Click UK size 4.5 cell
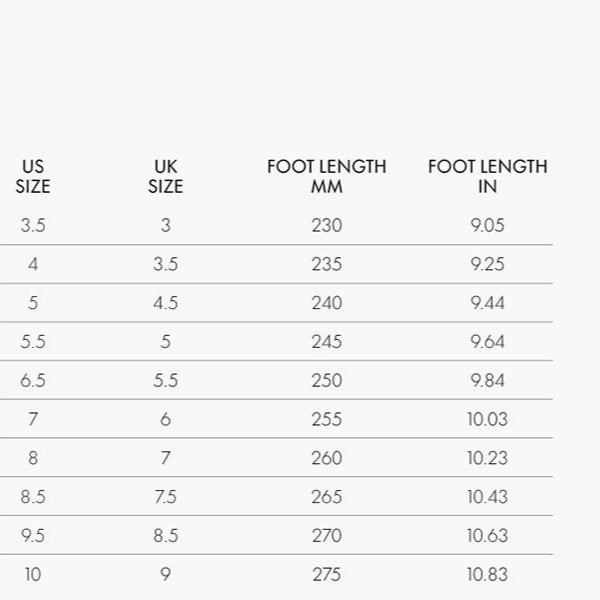 click(166, 303)
